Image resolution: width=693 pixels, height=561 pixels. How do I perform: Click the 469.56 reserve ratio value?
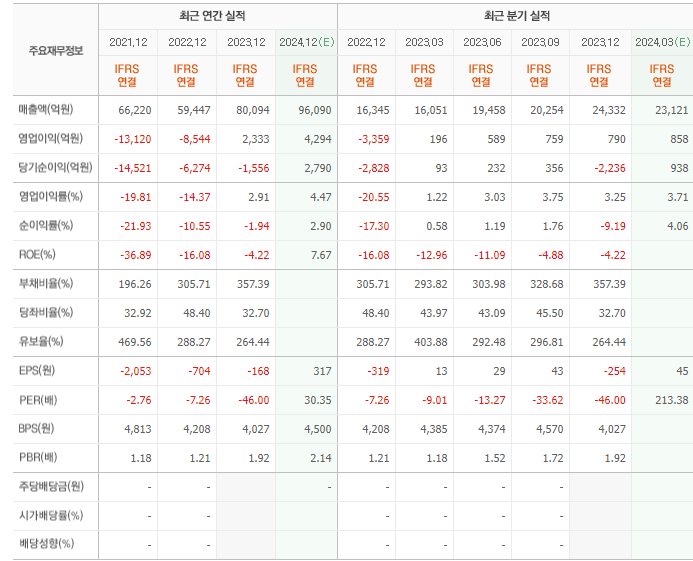tap(135, 342)
